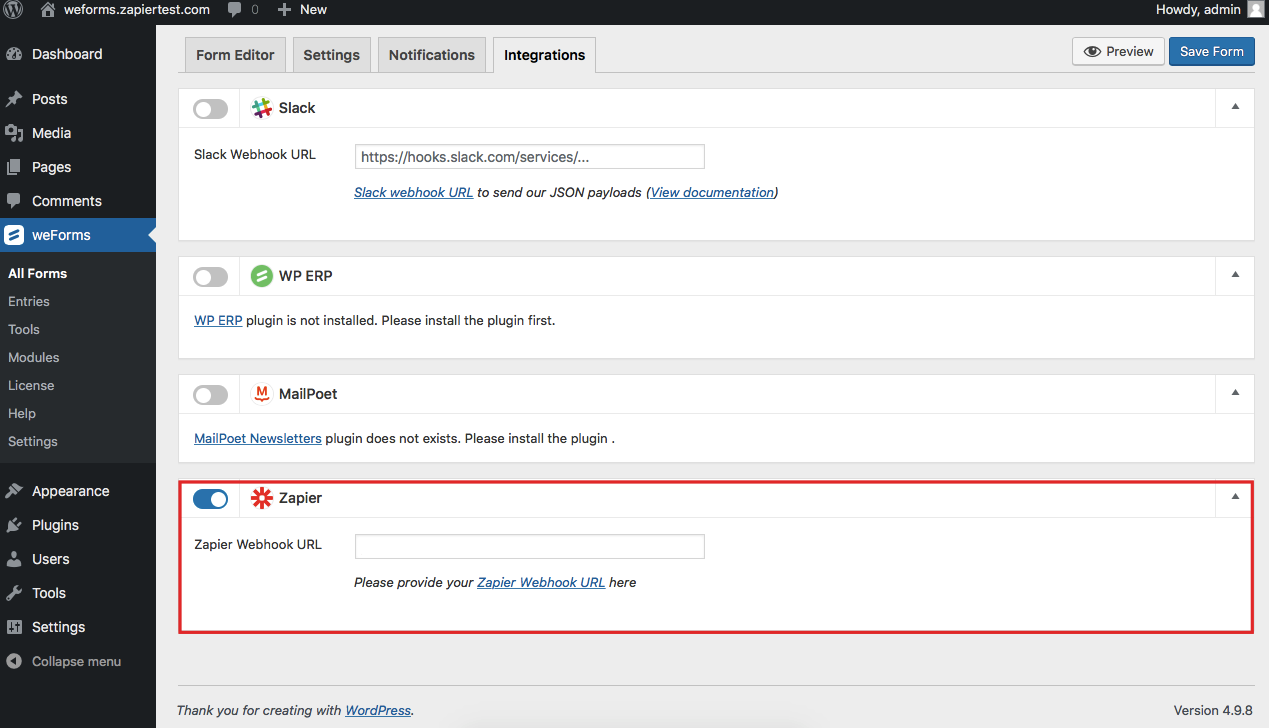Click the Comments icon in sidebar
Screen dimensions: 1269x728
(15, 201)
